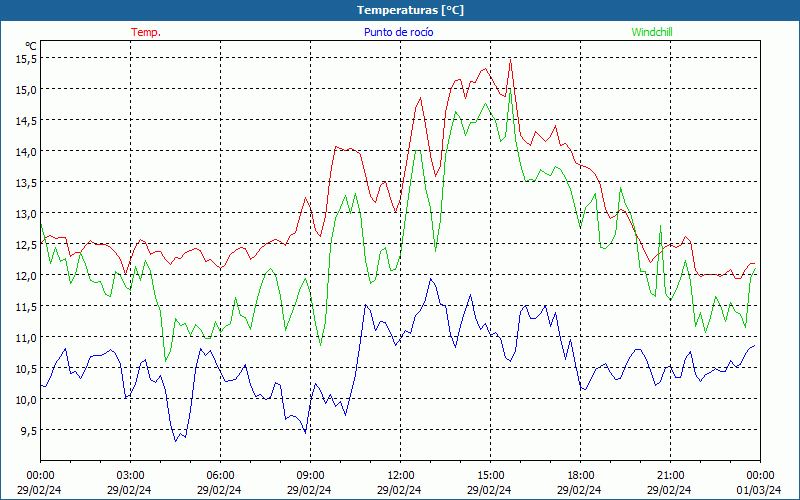
Task: Click the 14,5 y-axis value
Action: click(x=27, y=121)
